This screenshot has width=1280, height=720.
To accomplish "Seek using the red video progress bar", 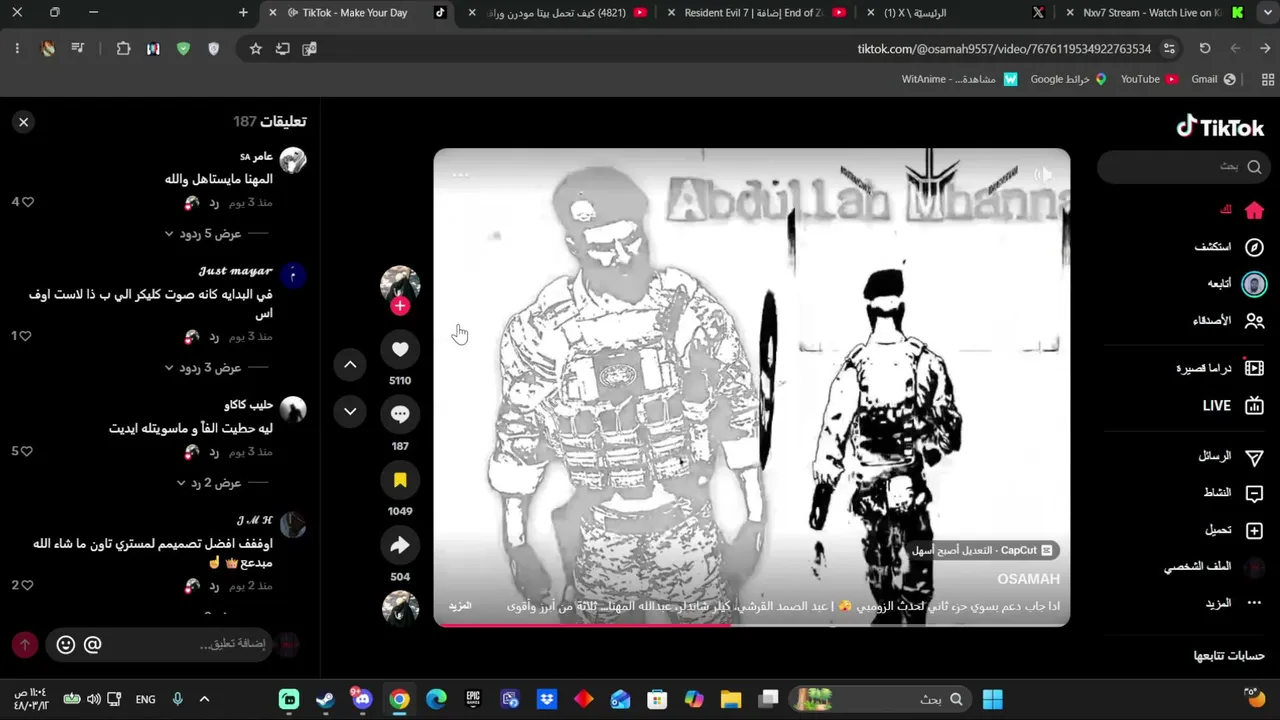I will [x=752, y=625].
